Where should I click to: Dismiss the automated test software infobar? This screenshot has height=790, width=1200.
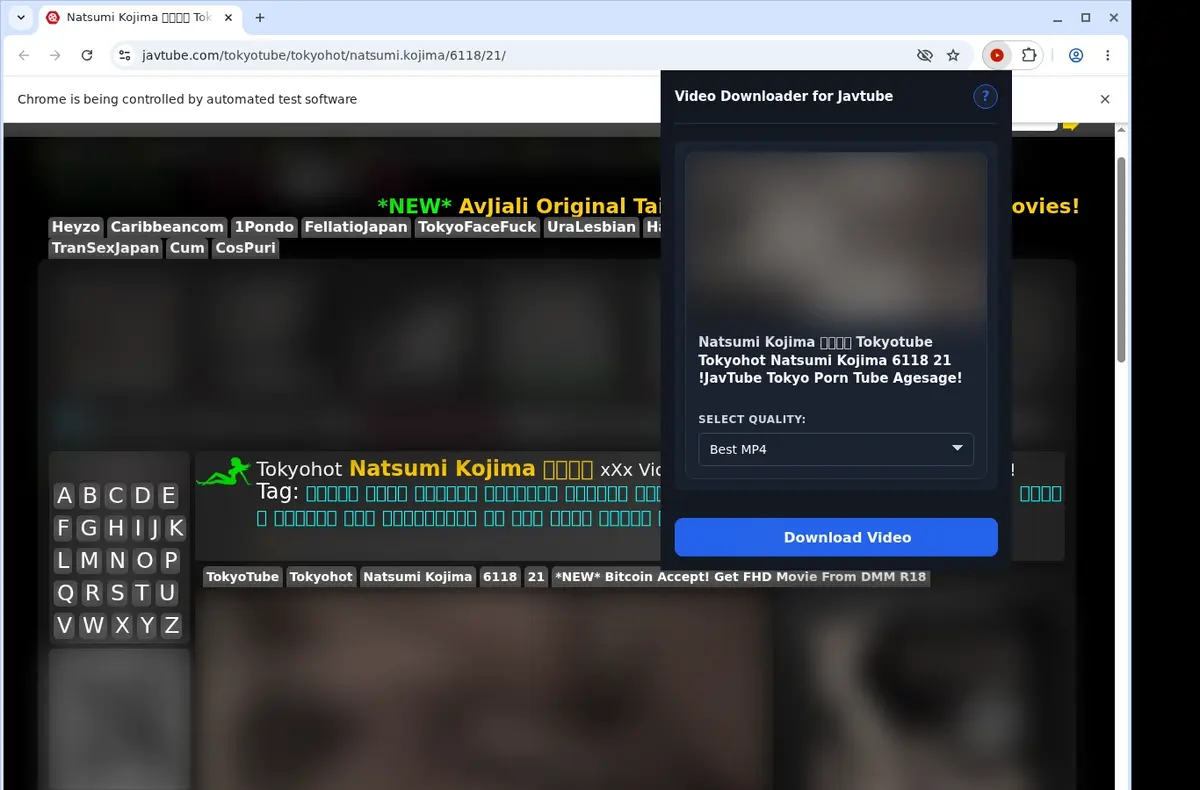[1105, 99]
